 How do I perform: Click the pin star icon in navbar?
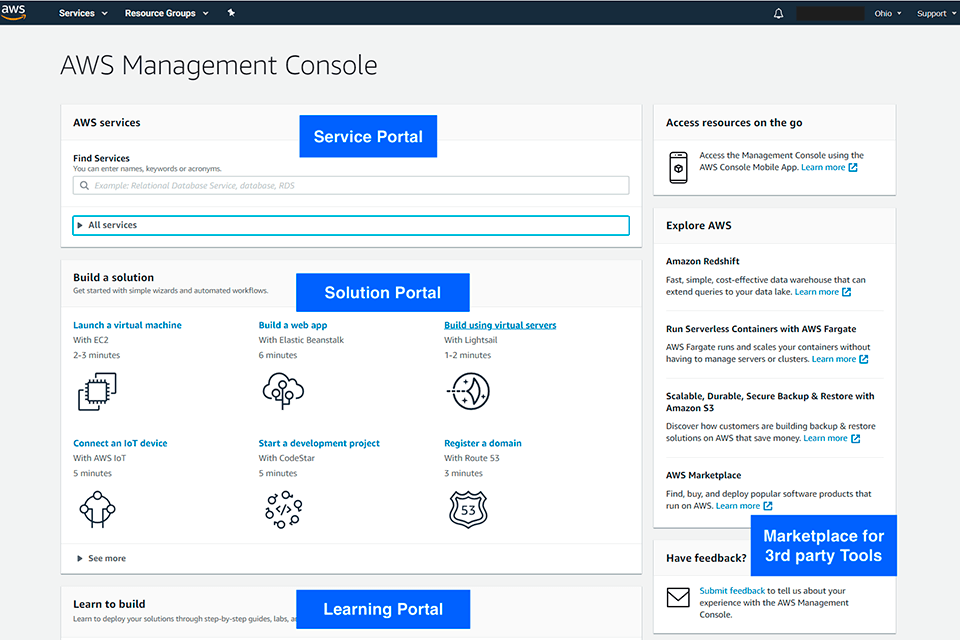231,12
